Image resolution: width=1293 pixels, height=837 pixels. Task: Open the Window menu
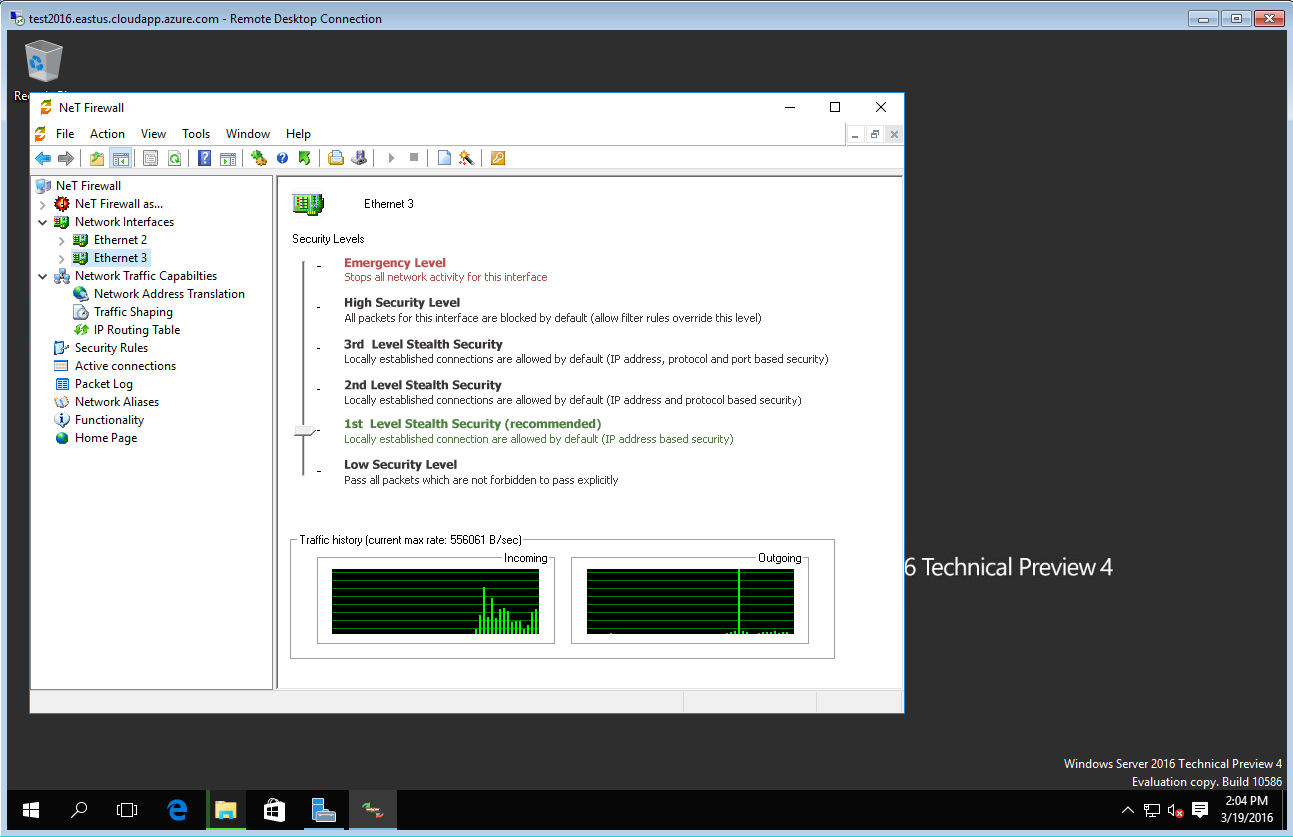(248, 134)
